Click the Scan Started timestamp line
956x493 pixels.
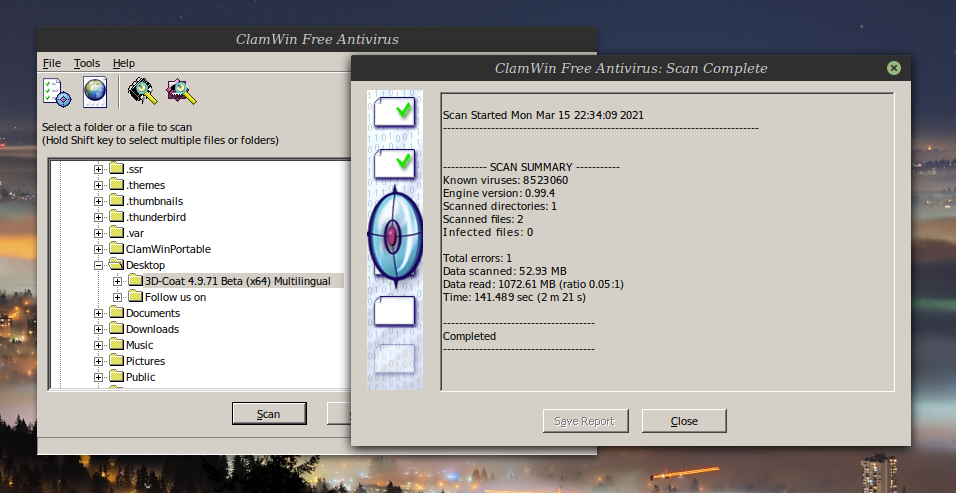pyautogui.click(x=543, y=115)
